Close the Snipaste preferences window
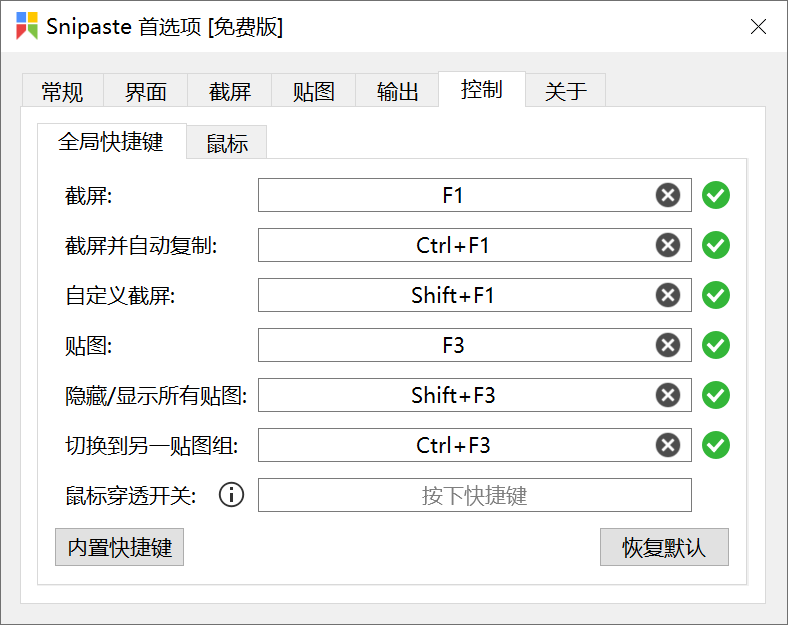This screenshot has height=625, width=788. pyautogui.click(x=758, y=26)
